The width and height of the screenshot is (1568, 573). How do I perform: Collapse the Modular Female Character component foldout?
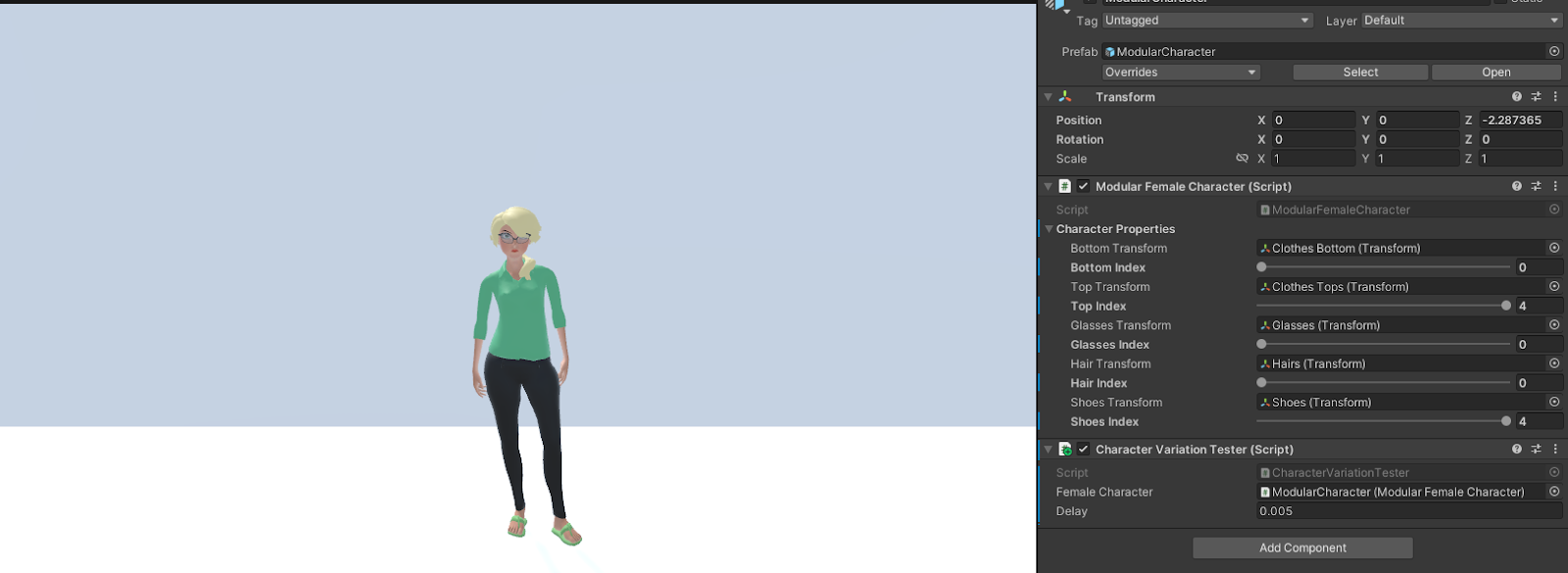point(1048,186)
